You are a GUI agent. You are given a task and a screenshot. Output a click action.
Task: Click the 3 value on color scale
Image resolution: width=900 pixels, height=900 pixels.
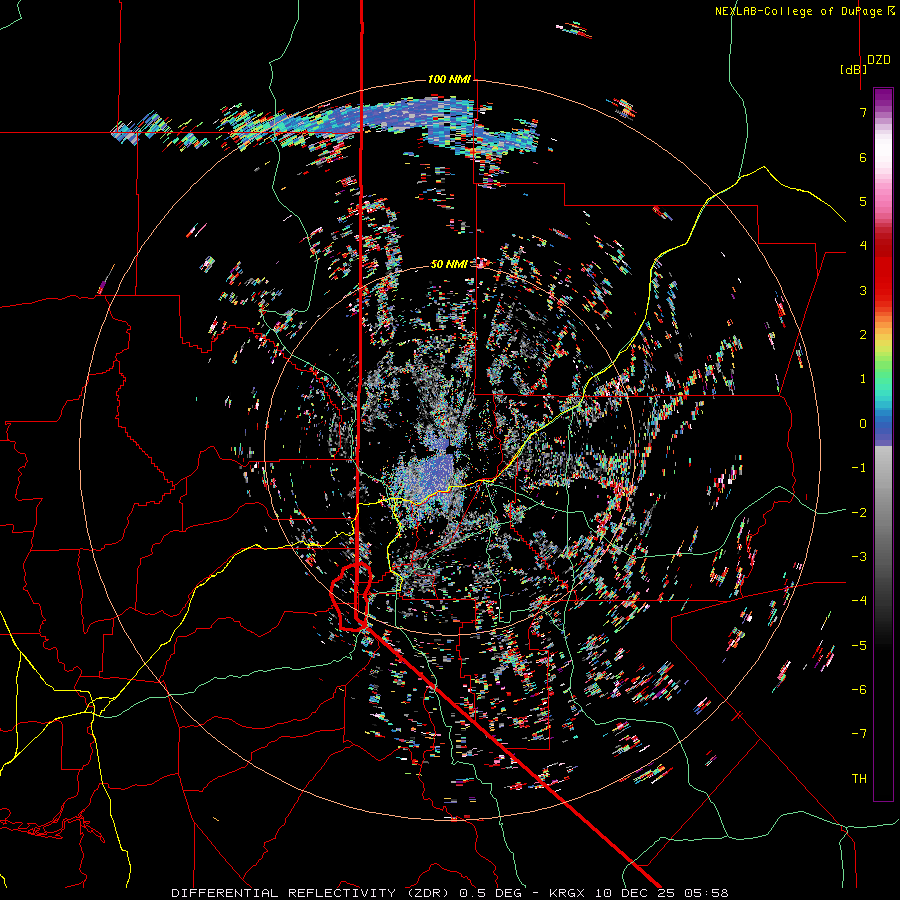863,290
